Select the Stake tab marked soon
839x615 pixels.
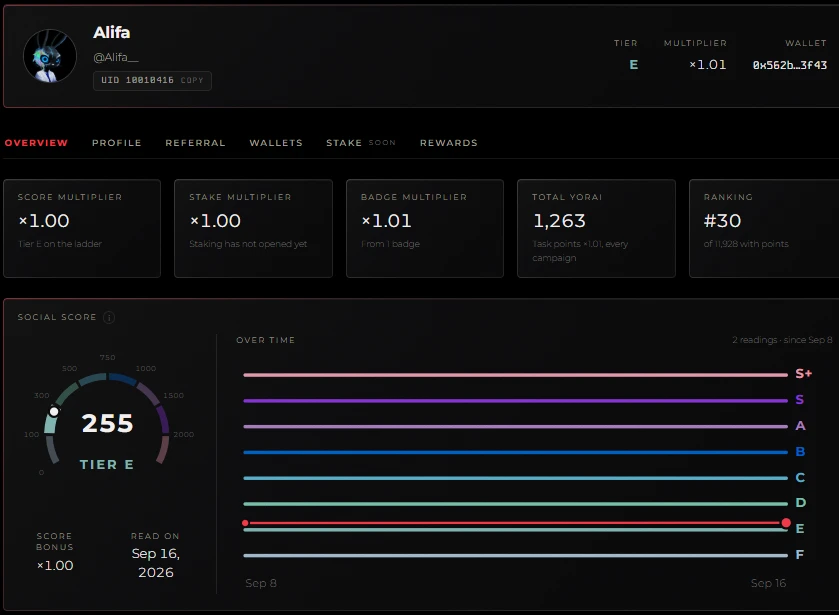361,143
